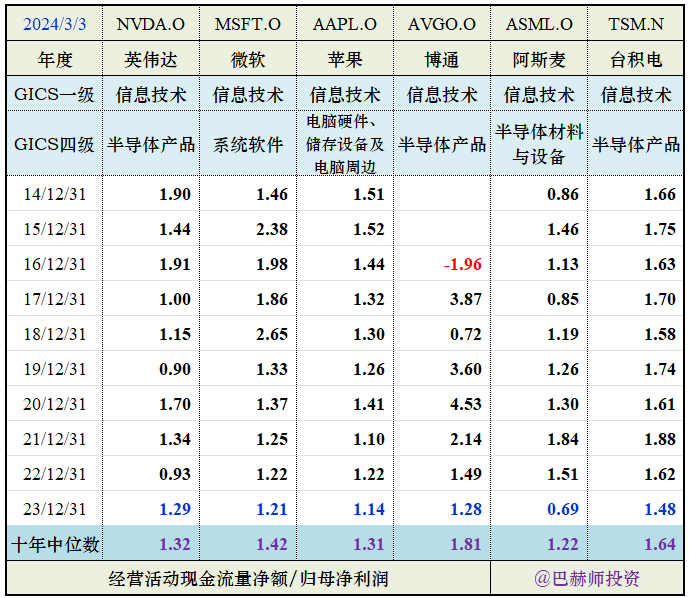Image resolution: width=689 pixels, height=598 pixels.
Task: Select the AVGO.O ticker header
Action: point(442,24)
